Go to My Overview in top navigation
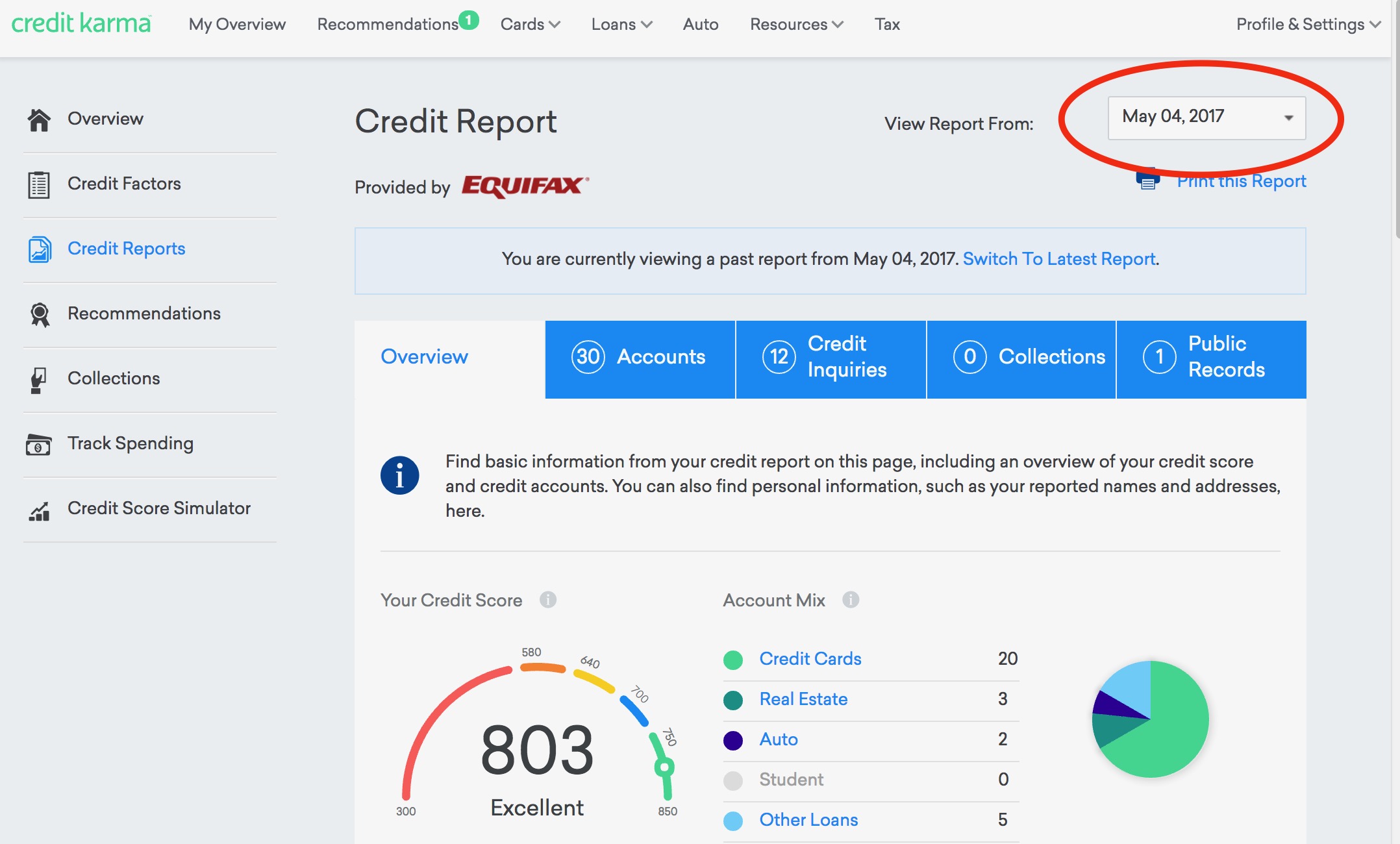The width and height of the screenshot is (1400, 844). 237,24
